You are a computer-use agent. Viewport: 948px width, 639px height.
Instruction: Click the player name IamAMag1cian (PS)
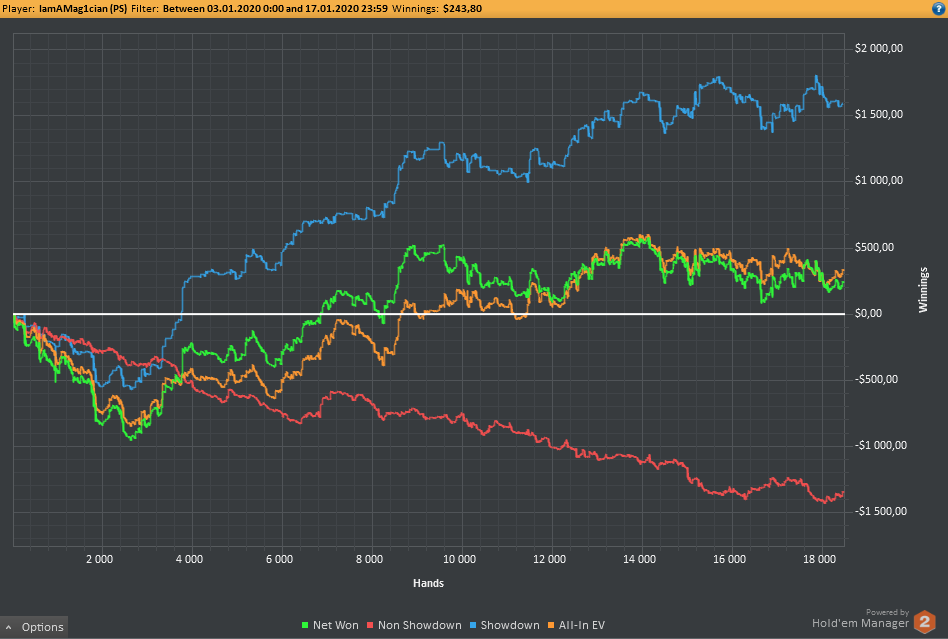click(x=83, y=9)
